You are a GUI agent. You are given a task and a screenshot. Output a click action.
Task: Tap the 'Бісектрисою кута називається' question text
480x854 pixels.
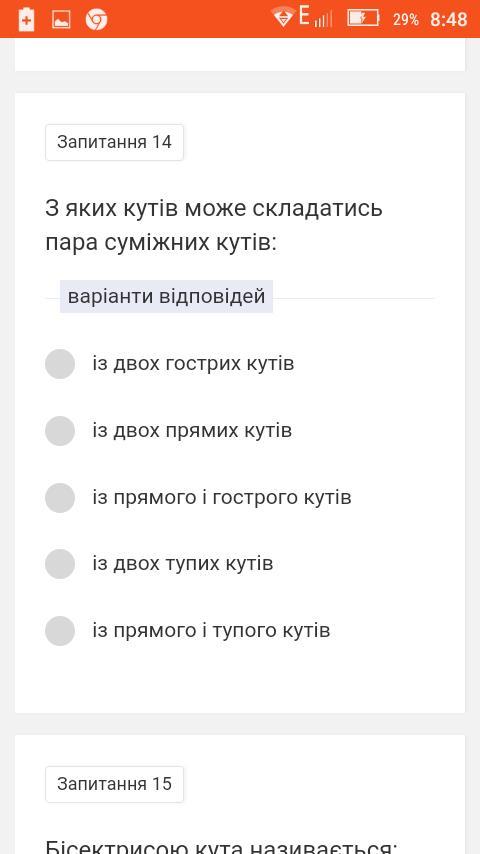221,847
